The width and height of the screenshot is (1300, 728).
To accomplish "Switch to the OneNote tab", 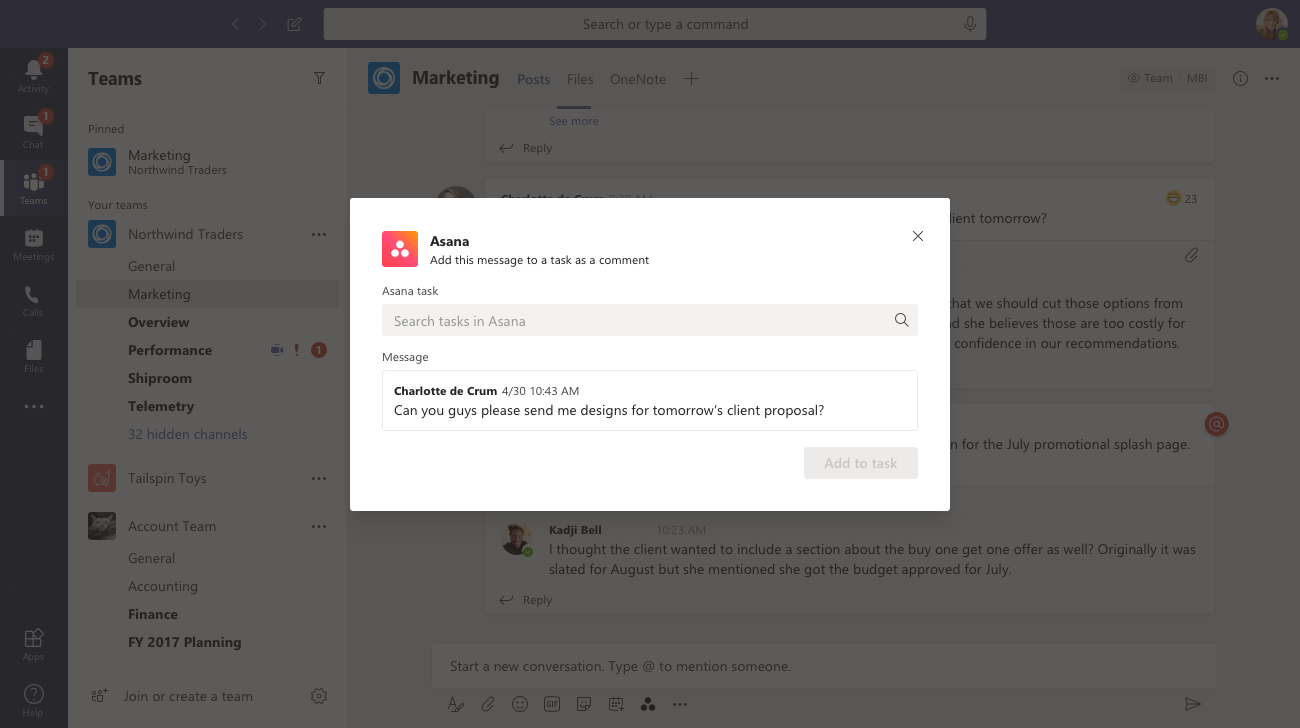I will [638, 79].
